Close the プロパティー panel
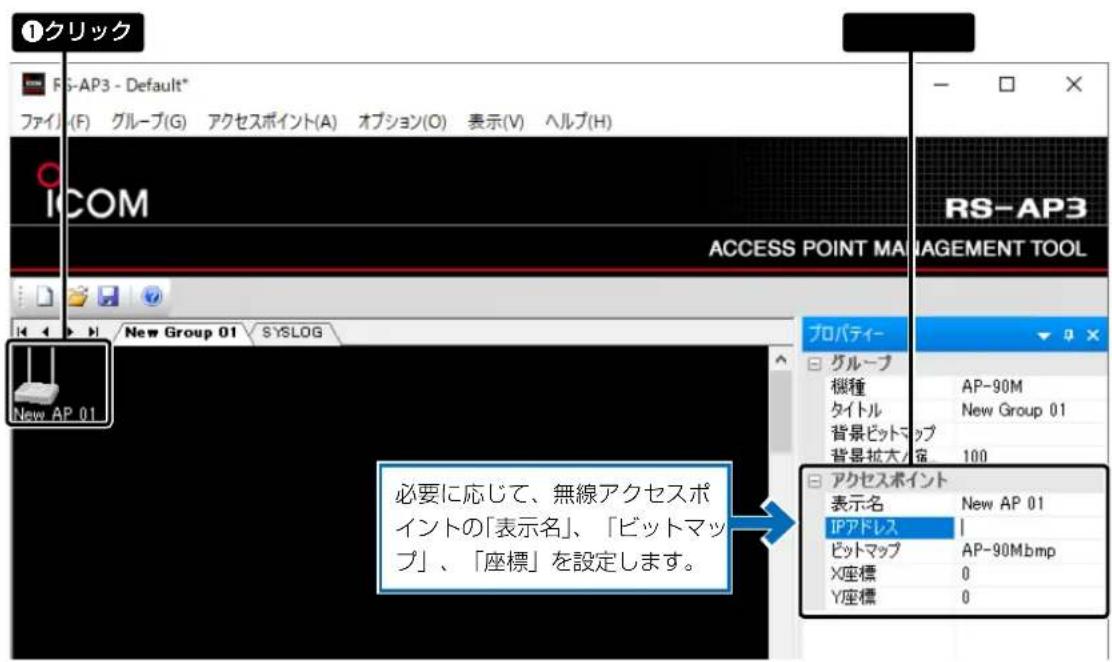The height and width of the screenshot is (662, 1112). (1093, 335)
